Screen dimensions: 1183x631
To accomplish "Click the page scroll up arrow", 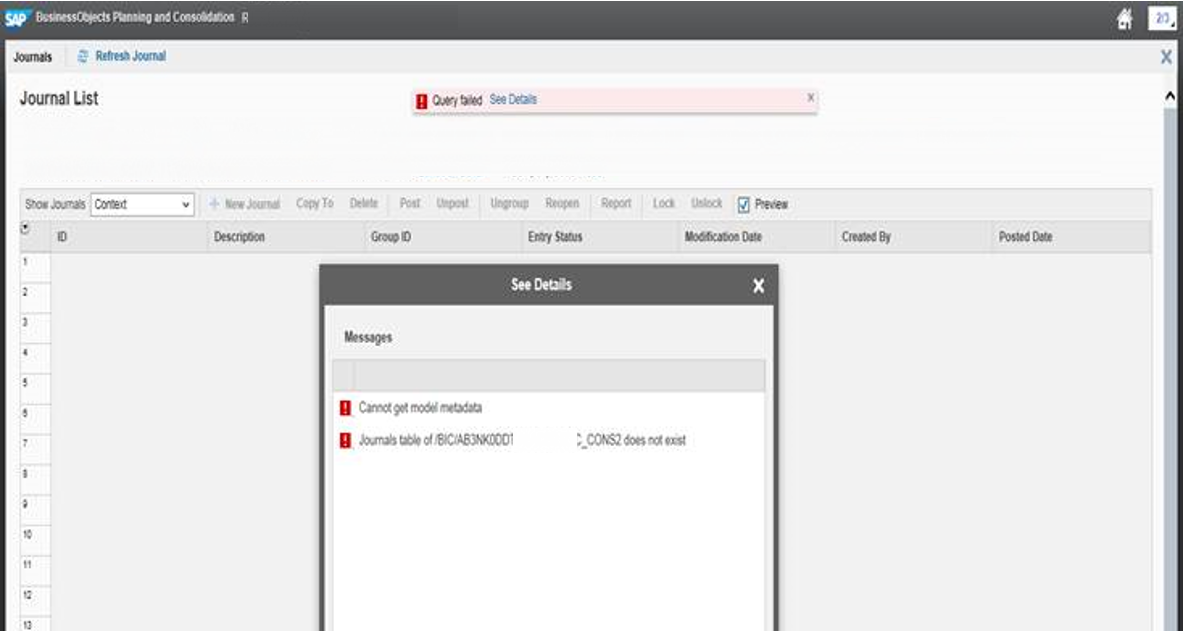I will click(x=1170, y=97).
